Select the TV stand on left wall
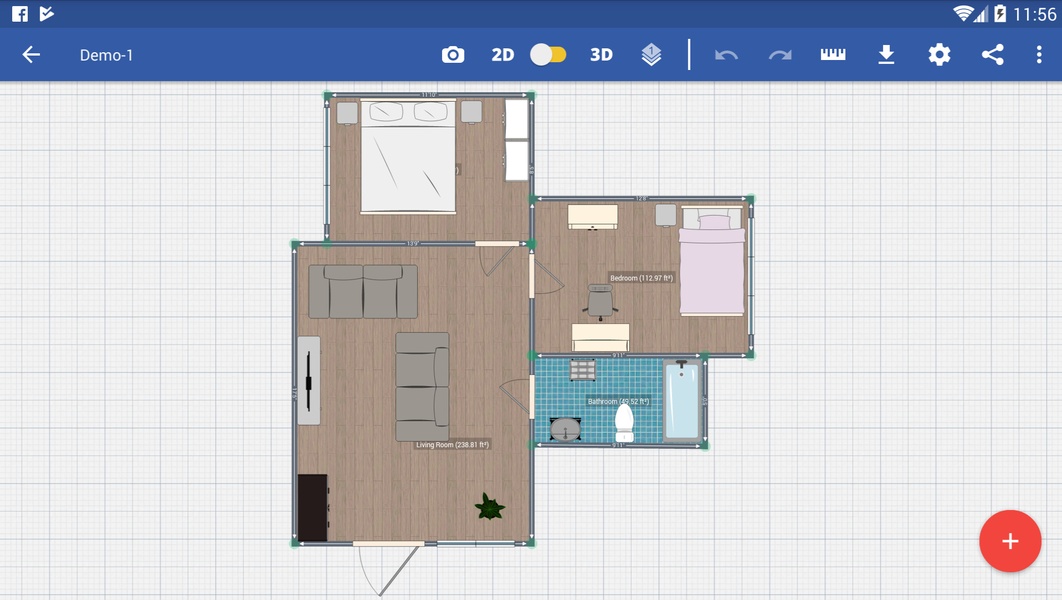The width and height of the screenshot is (1062, 600). pos(309,381)
